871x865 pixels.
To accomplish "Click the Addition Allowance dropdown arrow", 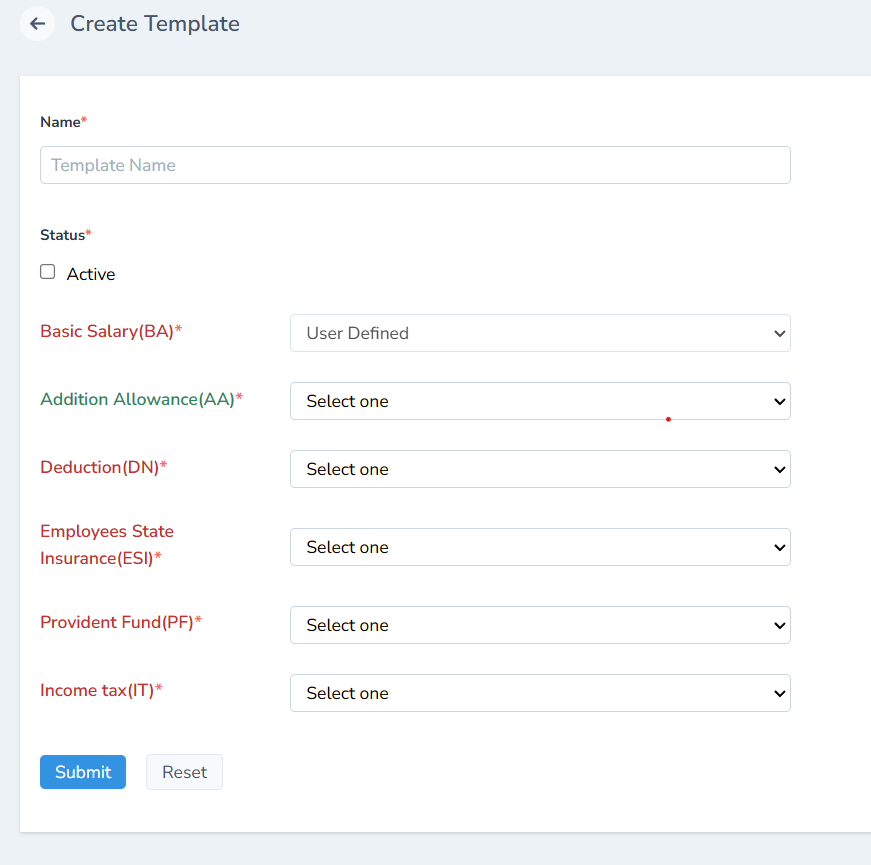I will coord(781,401).
